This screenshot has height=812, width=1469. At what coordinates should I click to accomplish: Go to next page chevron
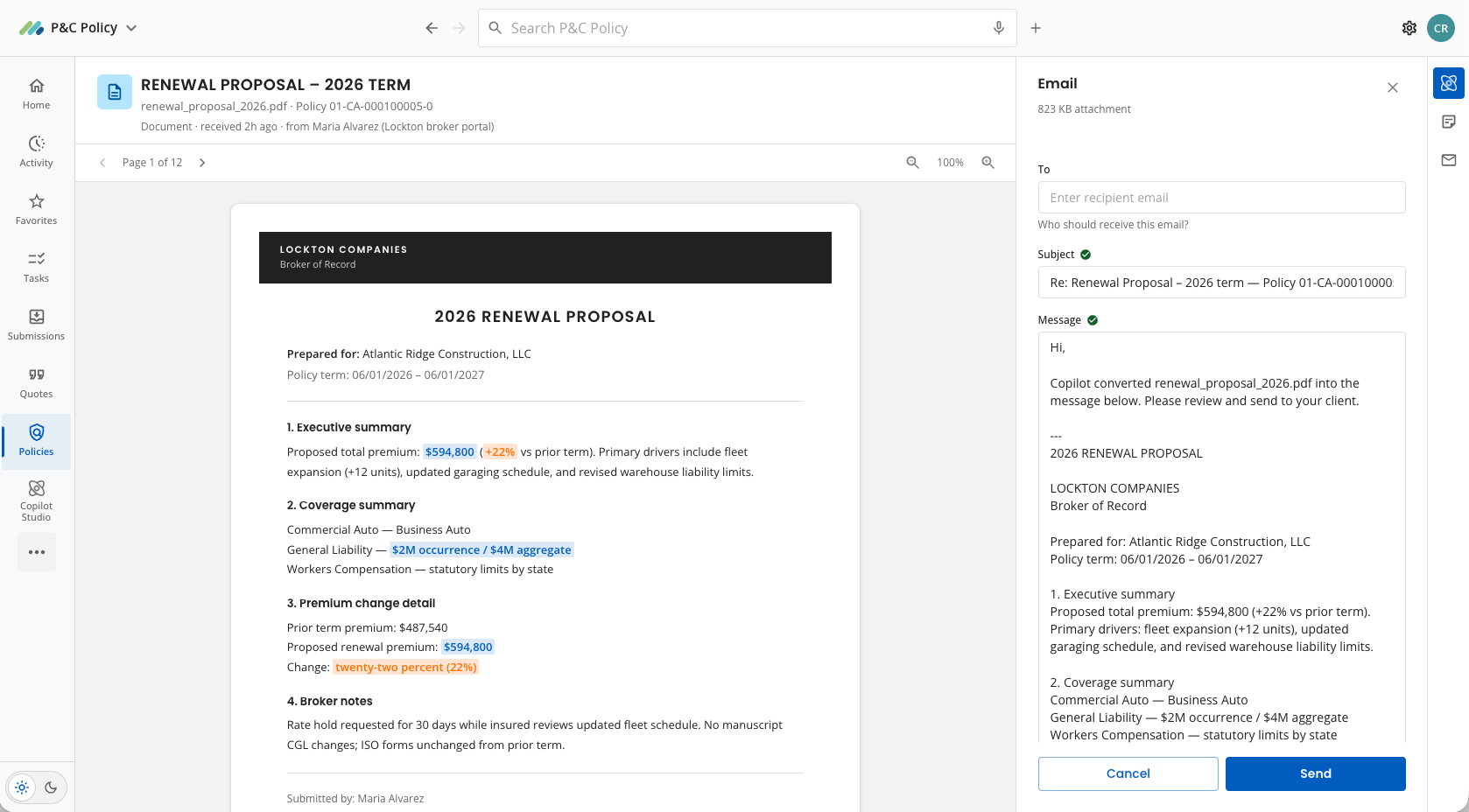(x=202, y=163)
